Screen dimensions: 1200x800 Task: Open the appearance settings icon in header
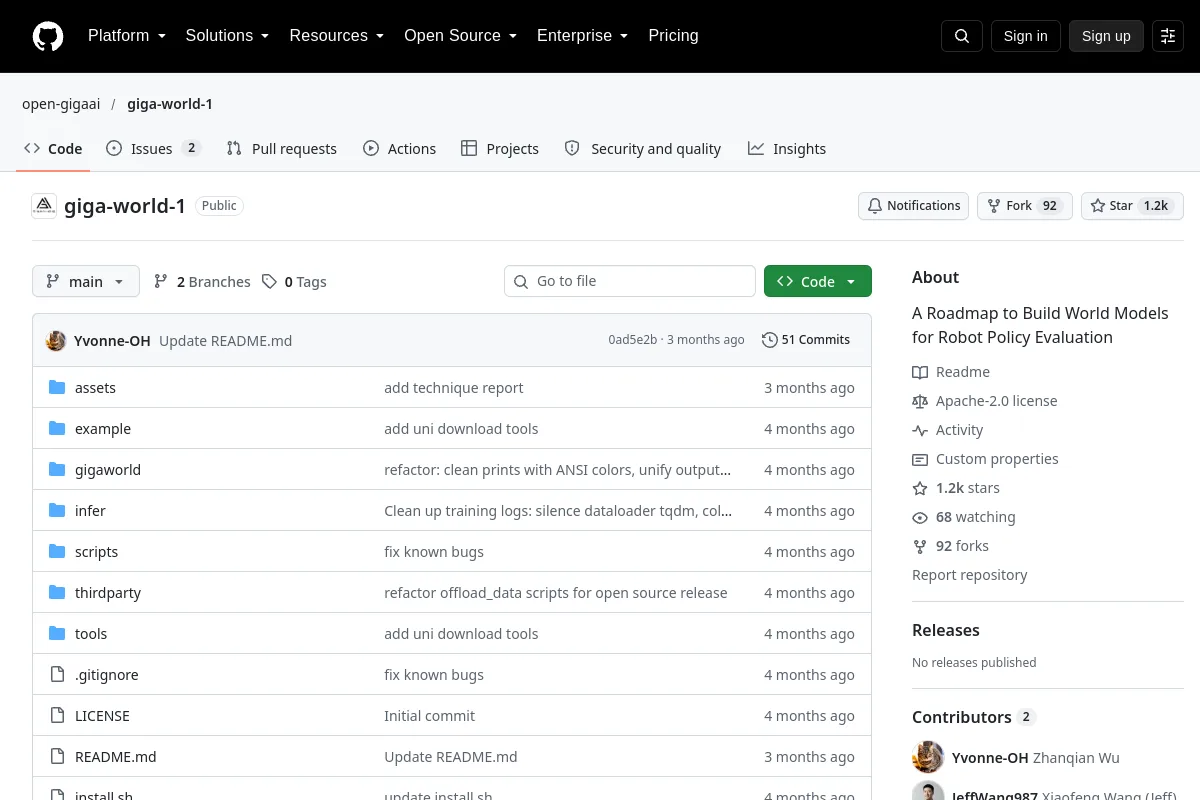[1168, 36]
